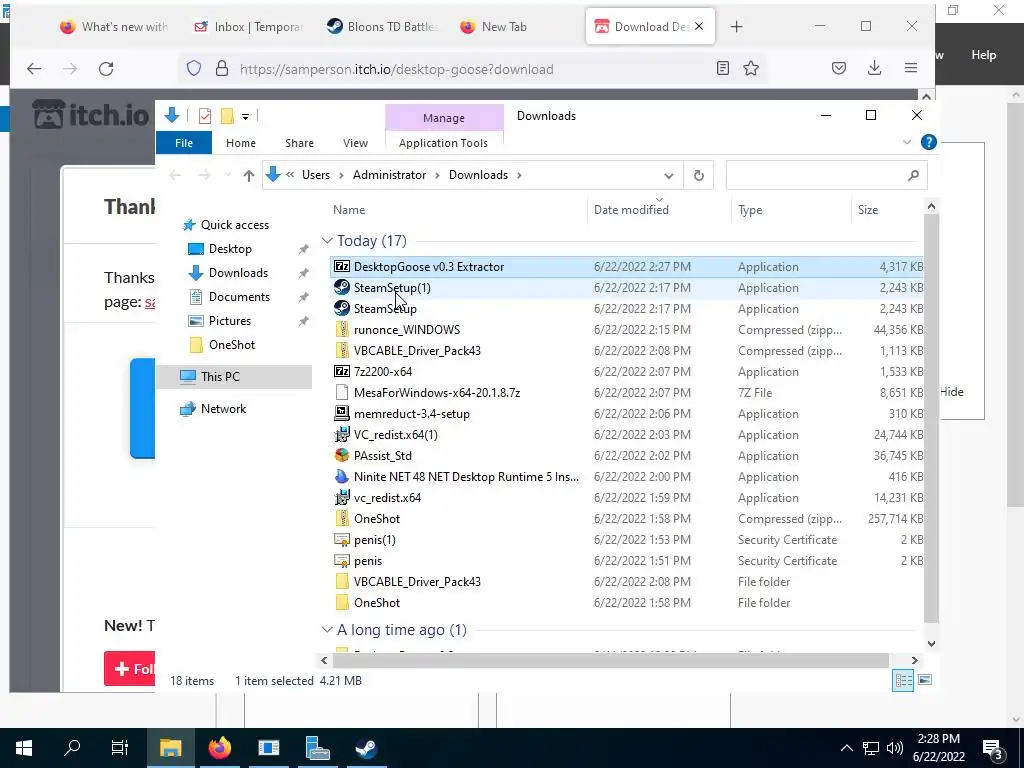
Task: Select the vc_redist.x64 installer icon
Action: tap(342, 498)
